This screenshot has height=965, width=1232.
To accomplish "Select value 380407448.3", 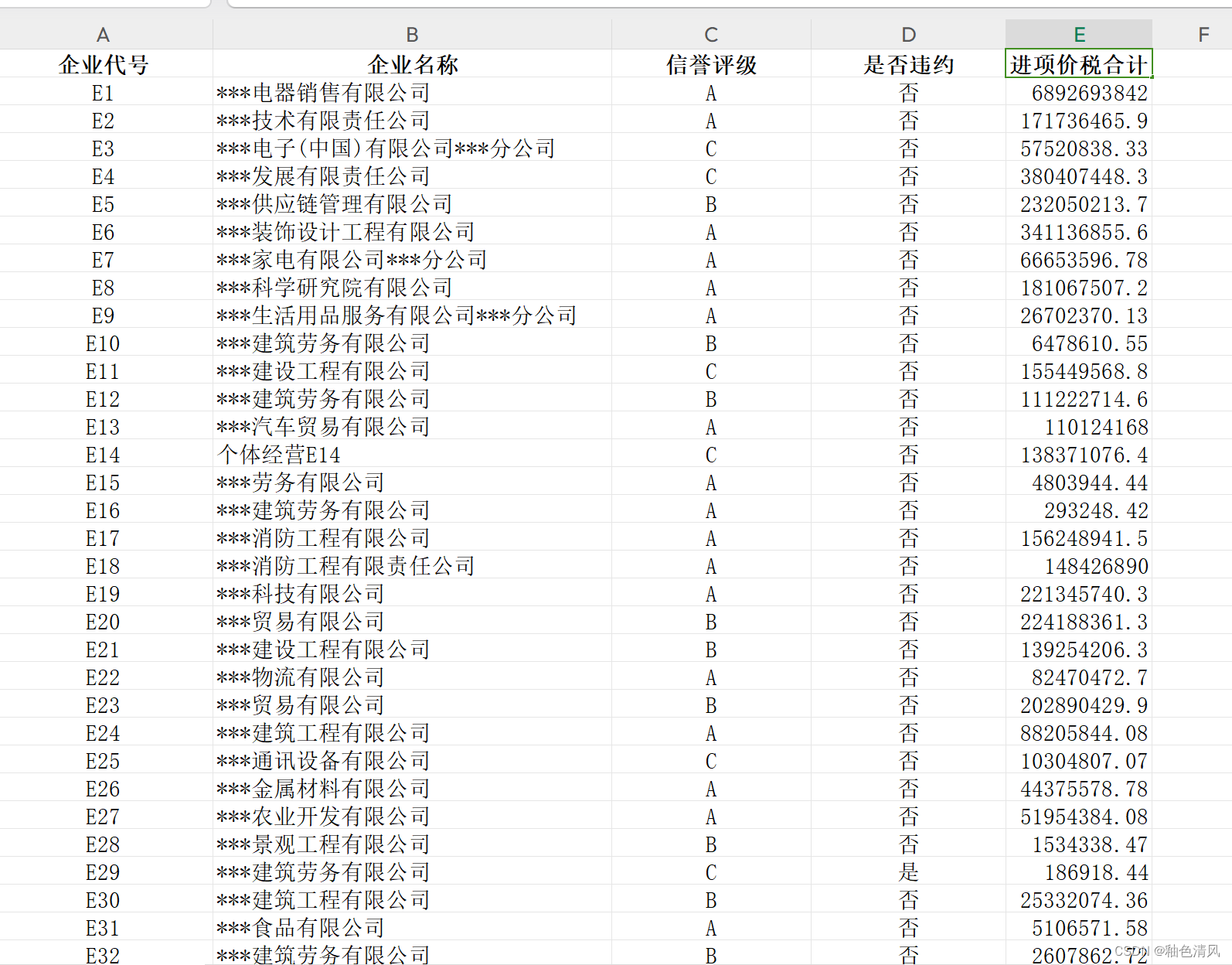I will [1079, 176].
